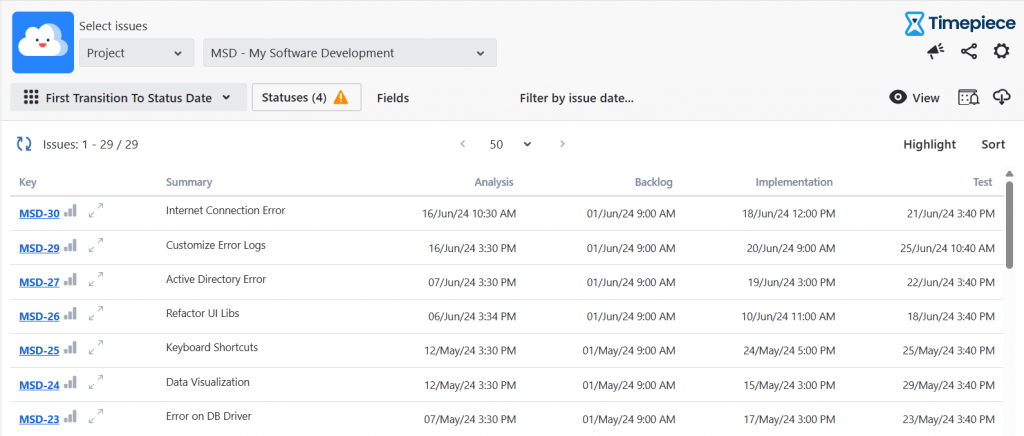Open the MSD - My Software Development dropdown
The height and width of the screenshot is (436, 1024).
pos(349,53)
